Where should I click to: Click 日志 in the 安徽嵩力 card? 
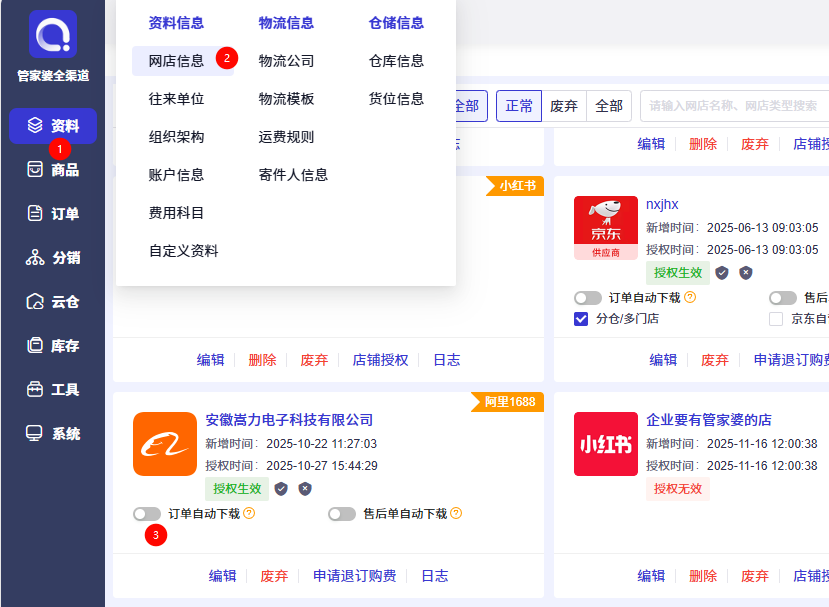point(435,576)
